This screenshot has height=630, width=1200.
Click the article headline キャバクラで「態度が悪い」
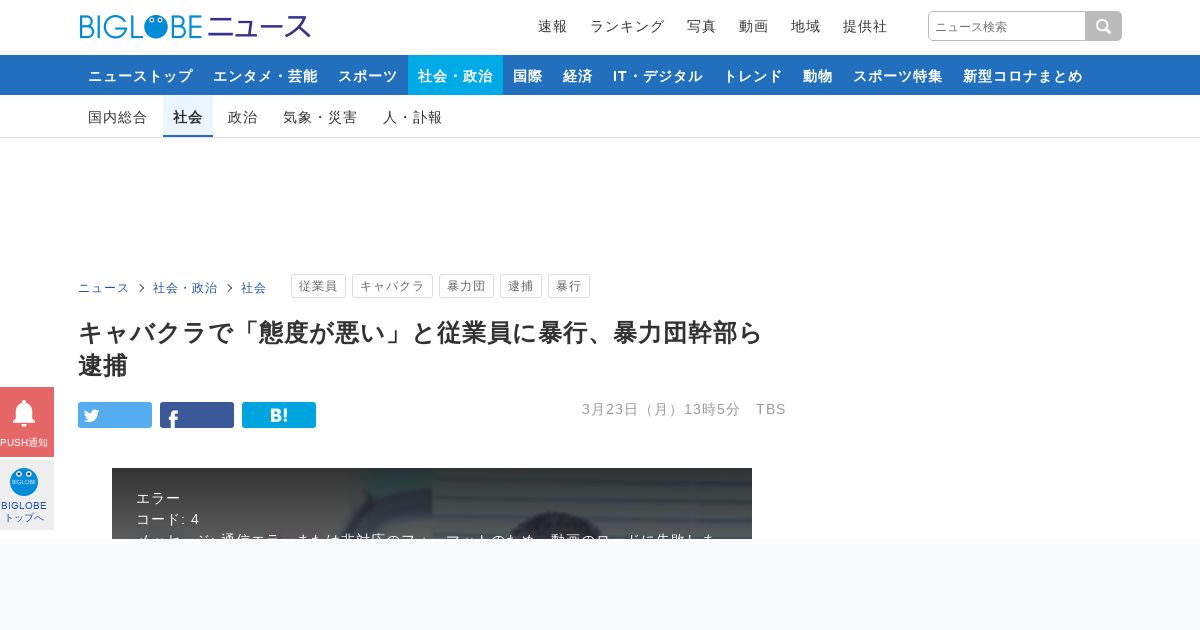pos(420,349)
